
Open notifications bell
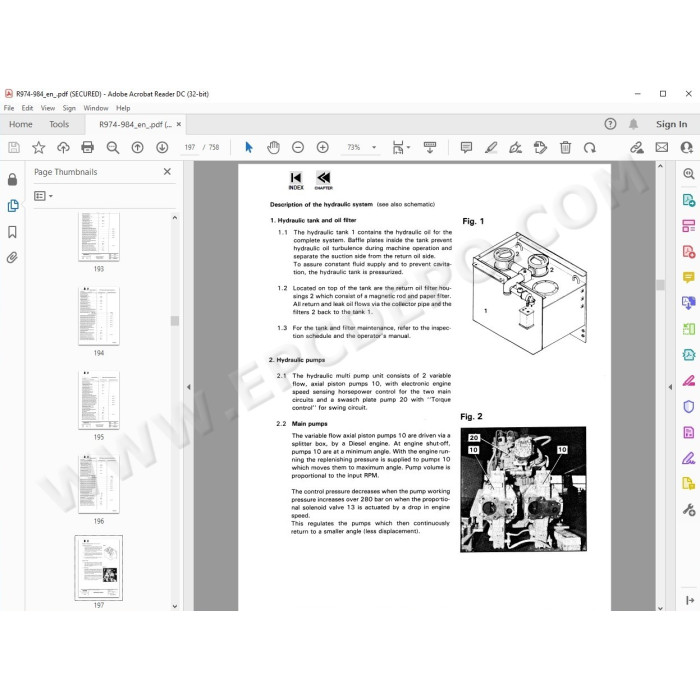[x=633, y=124]
